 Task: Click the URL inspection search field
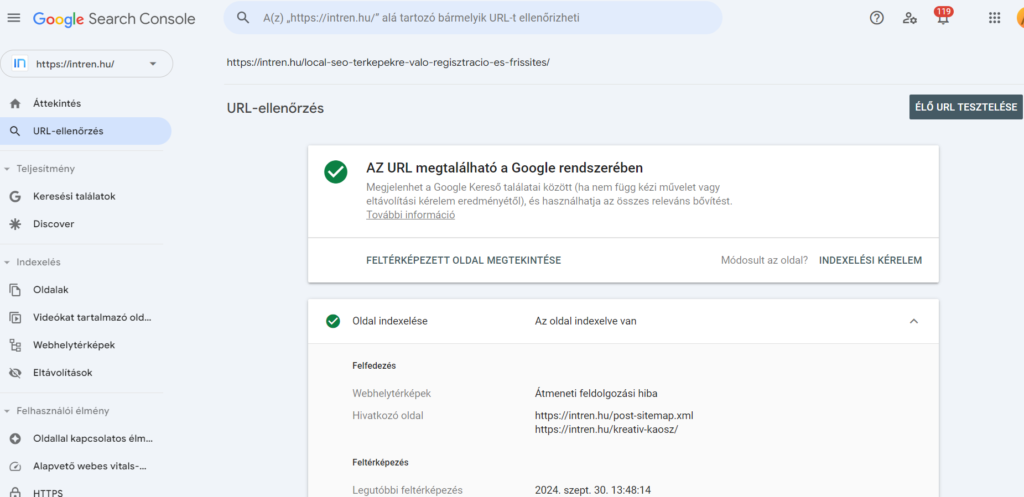click(x=473, y=18)
